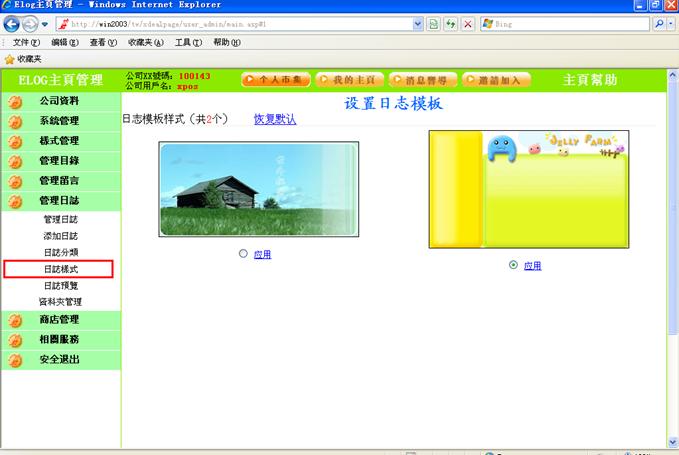Click the red X Stop loading icon
The image size is (679, 455).
(468, 23)
